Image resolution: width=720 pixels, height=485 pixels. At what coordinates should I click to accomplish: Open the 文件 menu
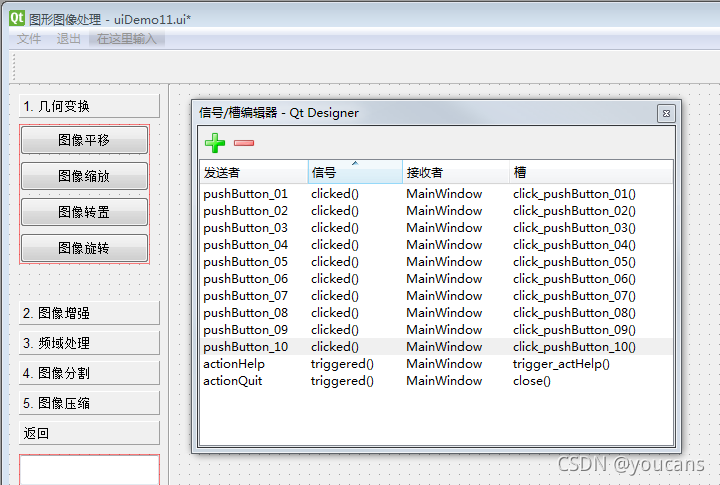(28, 39)
